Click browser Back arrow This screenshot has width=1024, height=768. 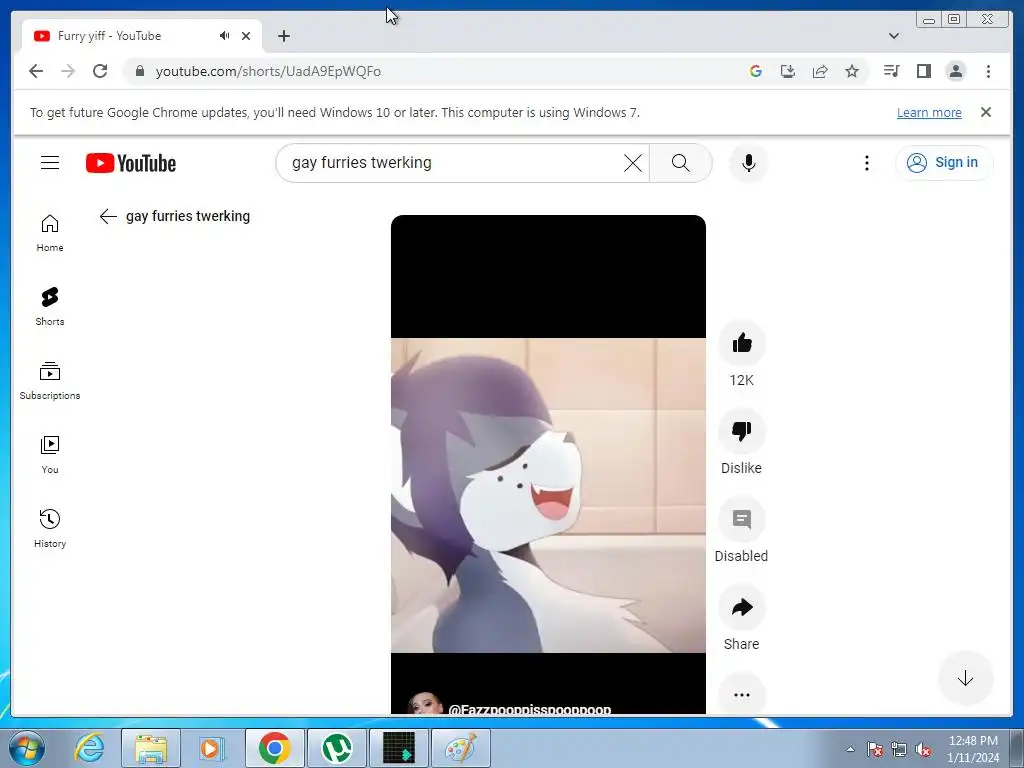pos(36,71)
